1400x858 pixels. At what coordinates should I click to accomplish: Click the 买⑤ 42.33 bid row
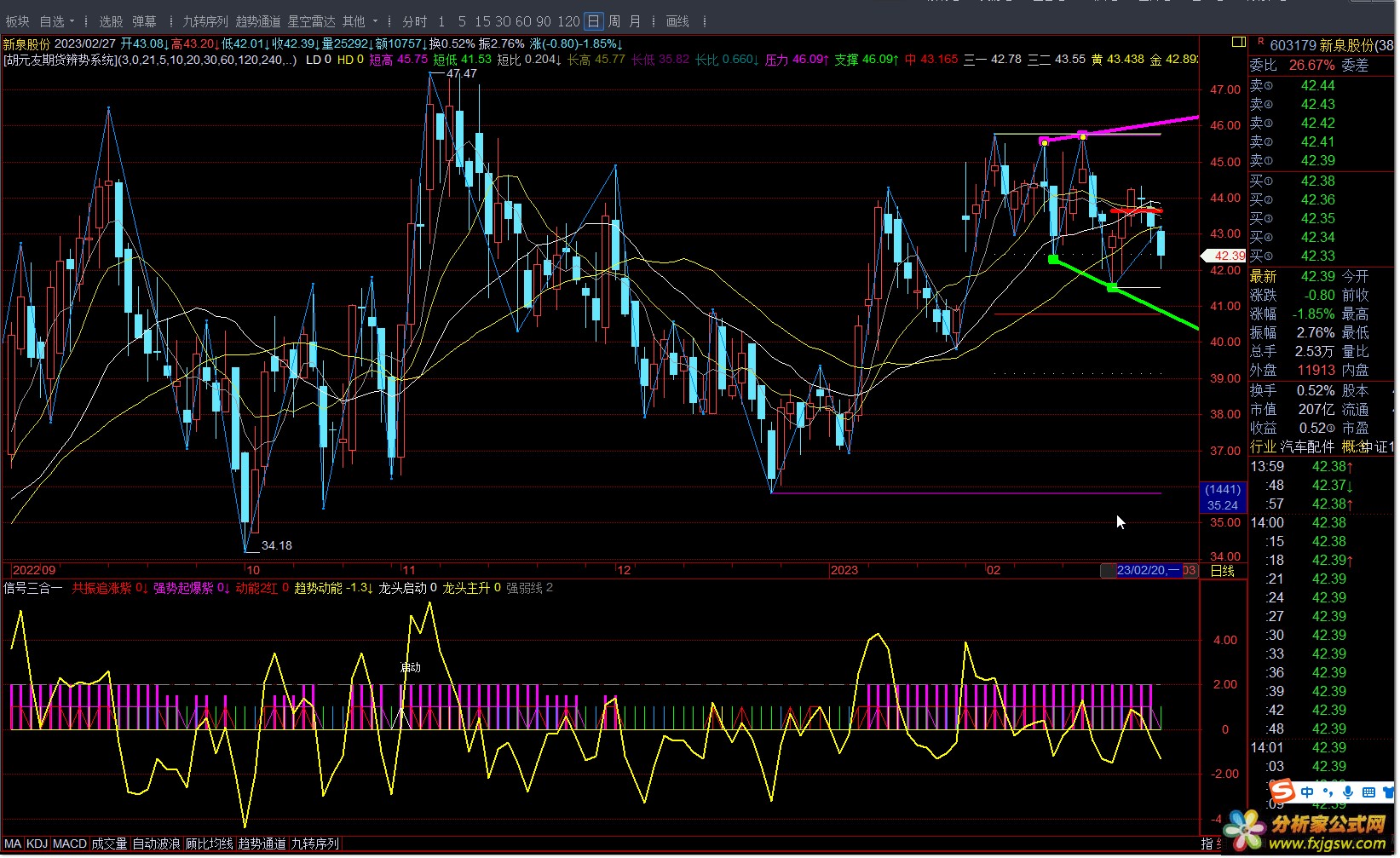point(1323,256)
